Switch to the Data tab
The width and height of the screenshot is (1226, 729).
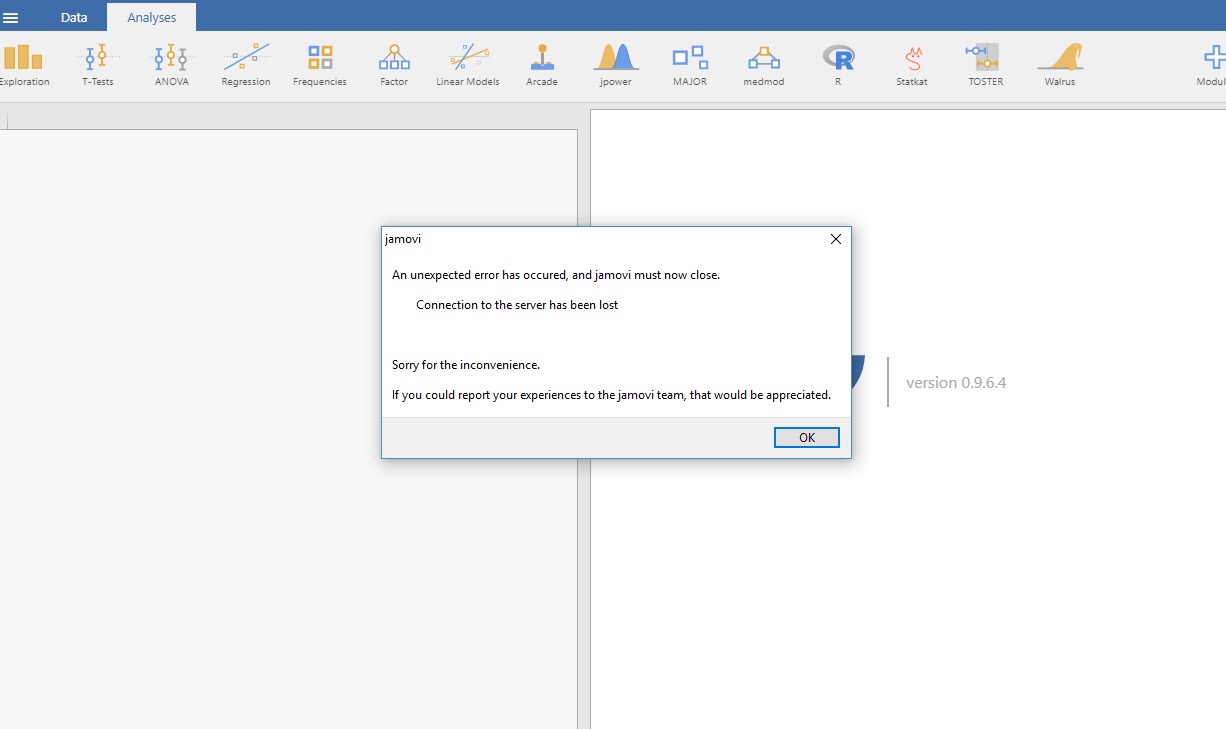pyautogui.click(x=74, y=17)
